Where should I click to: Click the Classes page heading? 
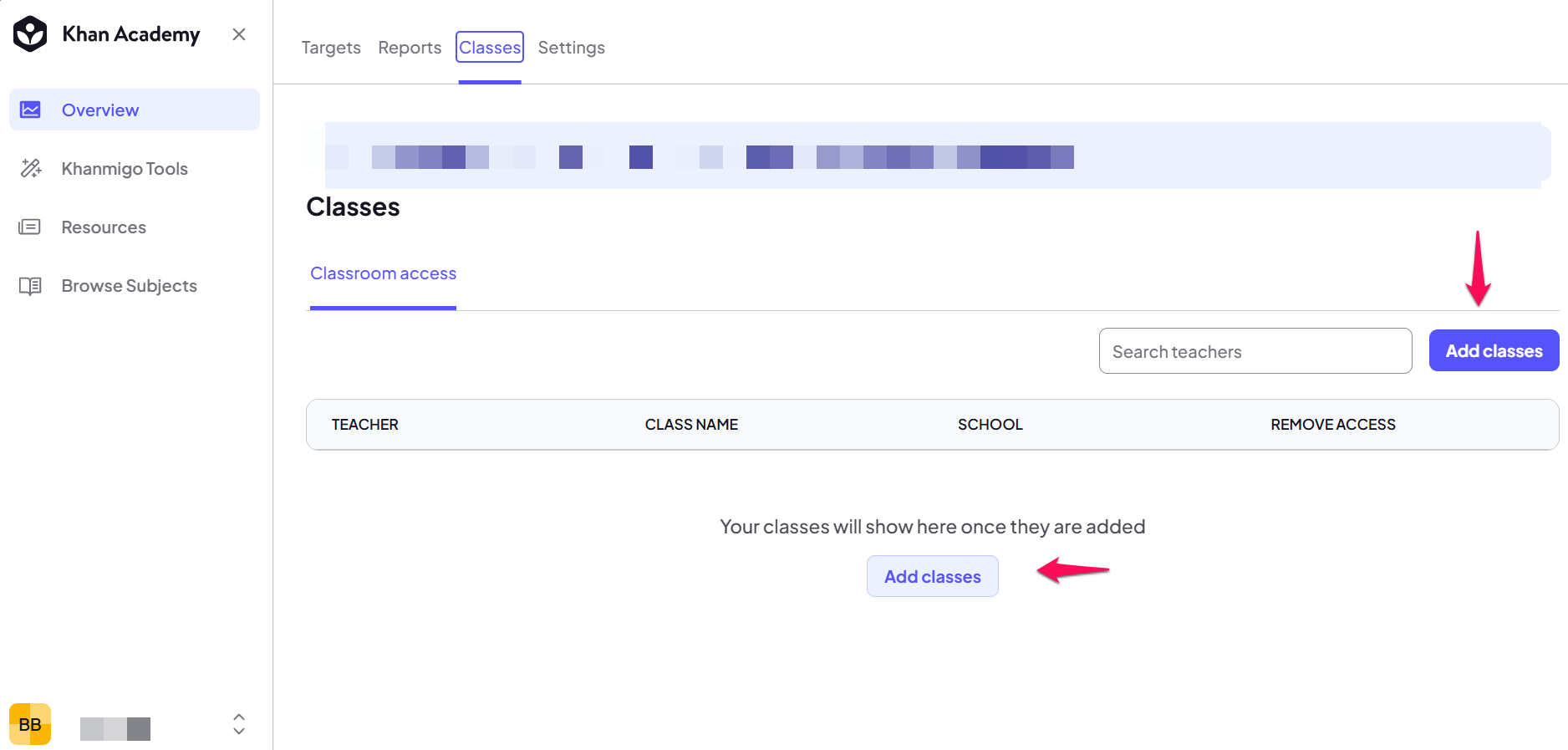(354, 207)
